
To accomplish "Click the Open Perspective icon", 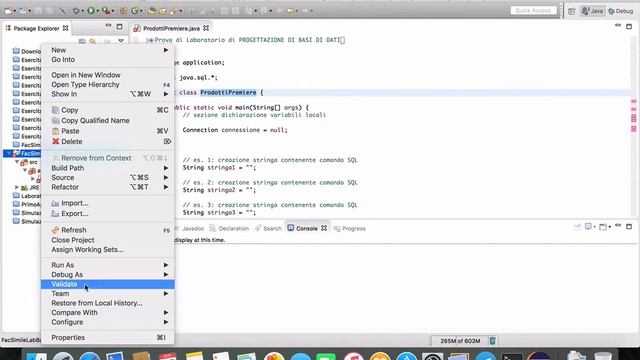I will click(571, 11).
